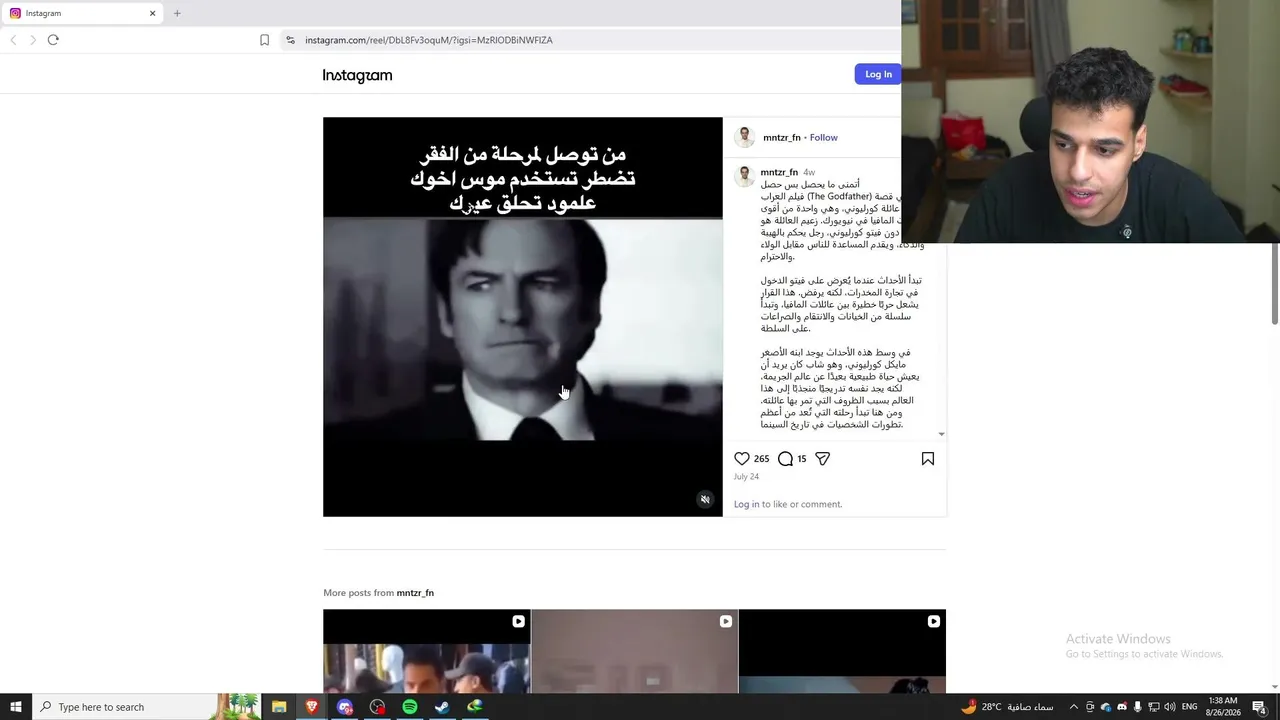
Task: Open Steam from the taskbar
Action: (x=442, y=707)
